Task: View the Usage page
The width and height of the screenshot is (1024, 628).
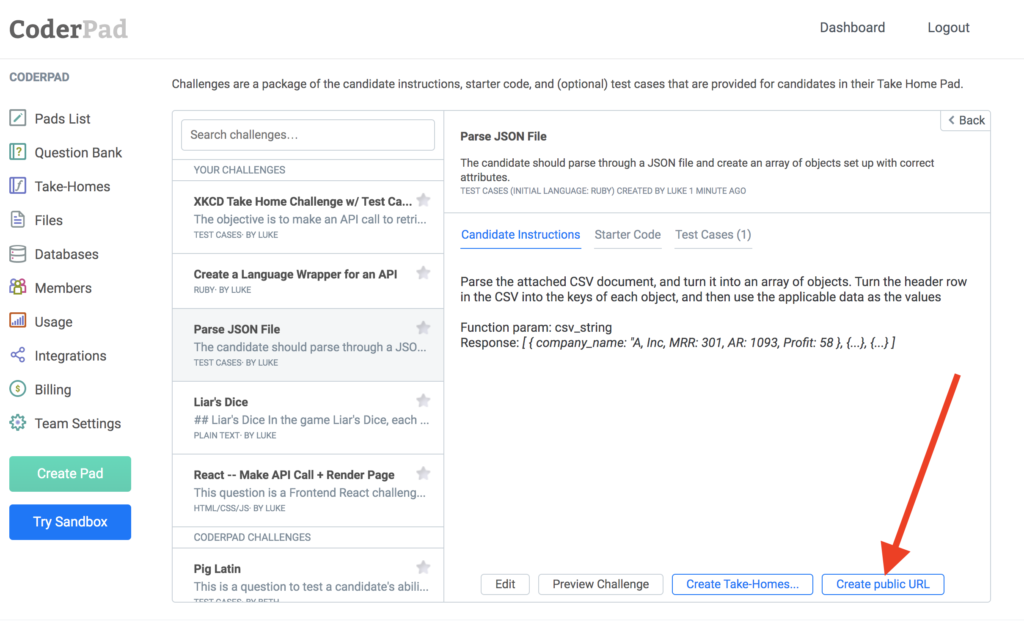Action: click(54, 322)
